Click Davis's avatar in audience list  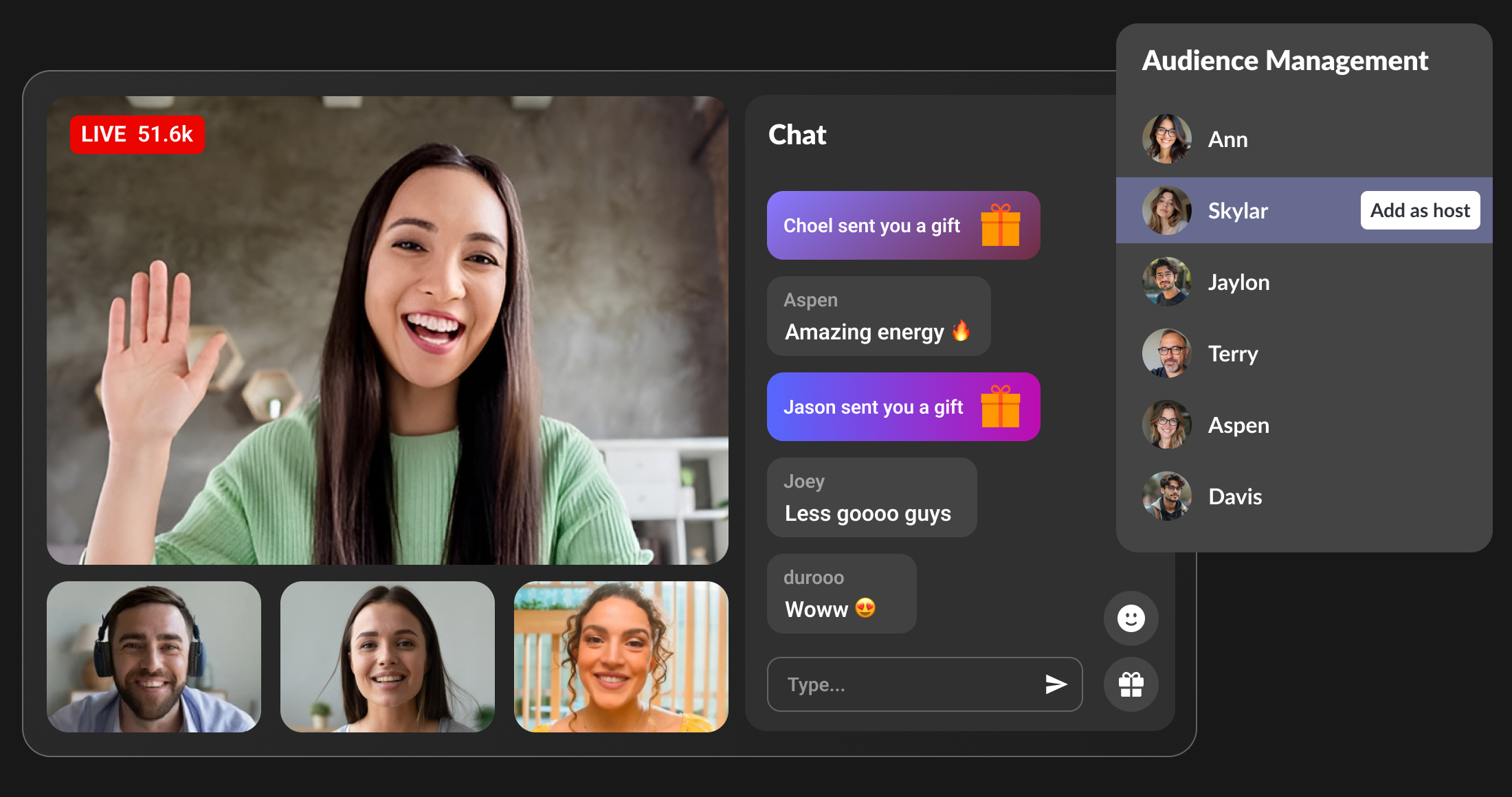pyautogui.click(x=1166, y=496)
